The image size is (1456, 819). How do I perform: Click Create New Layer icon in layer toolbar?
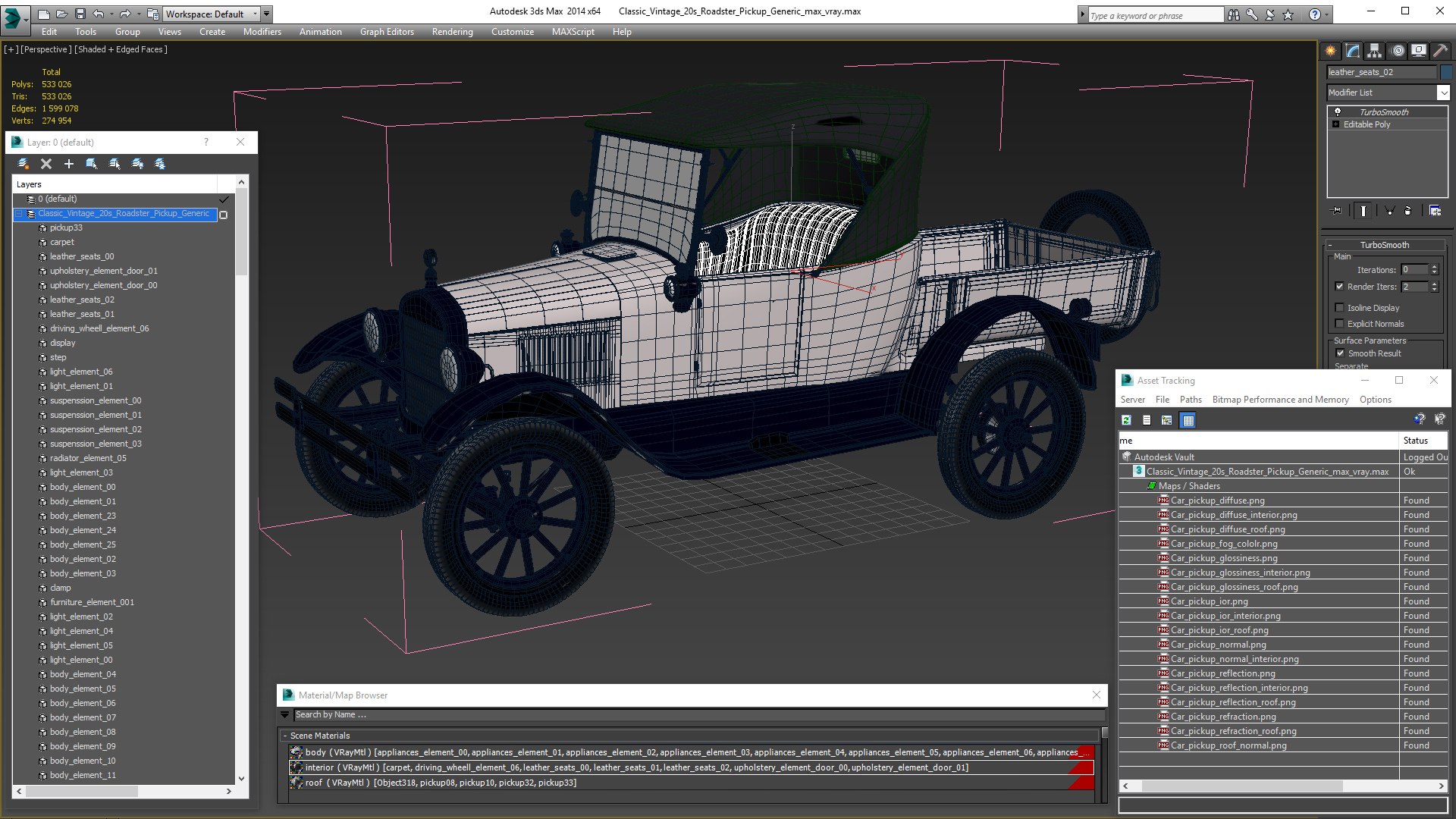[24, 164]
